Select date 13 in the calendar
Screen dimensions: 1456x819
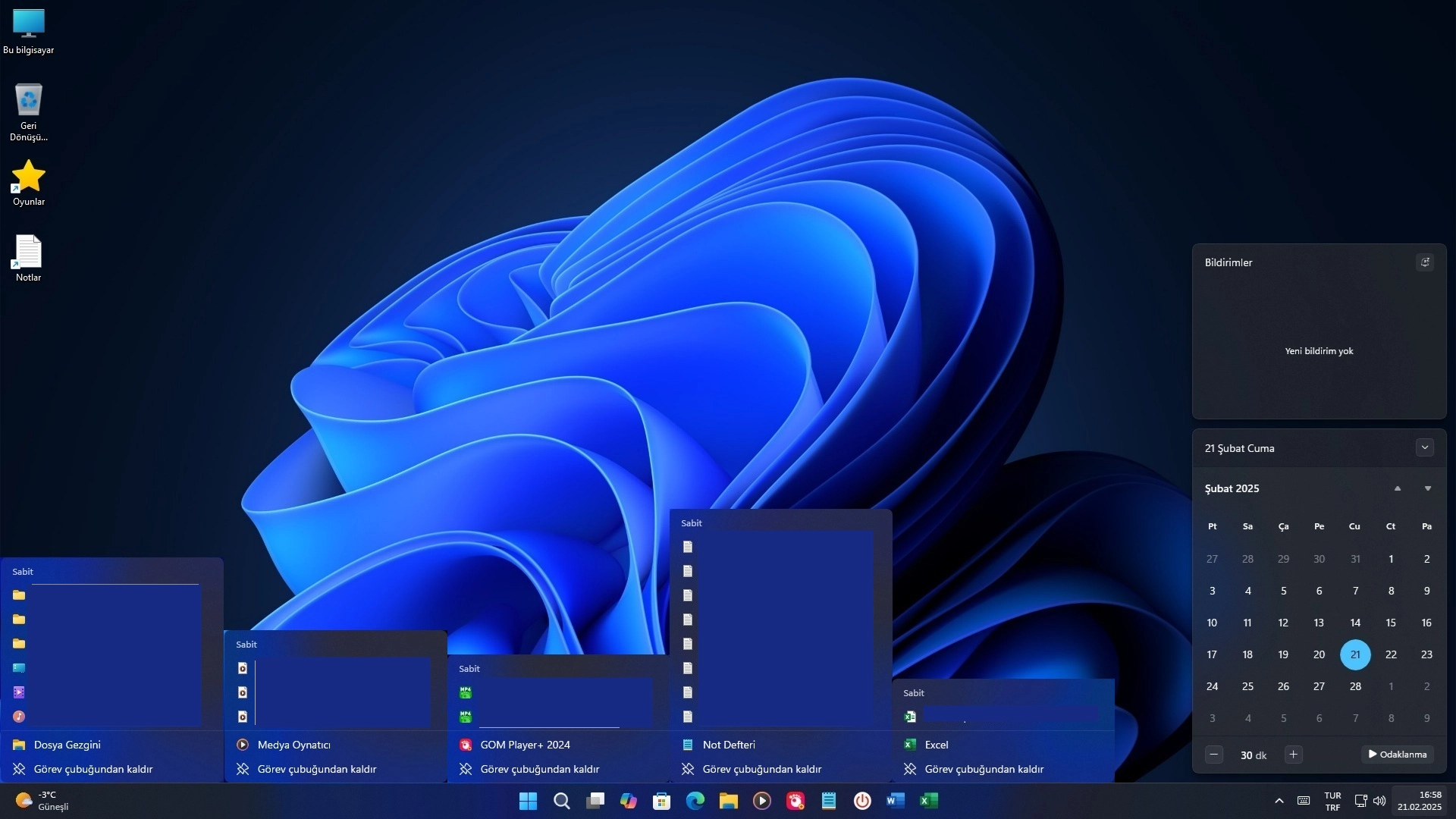coord(1319,623)
